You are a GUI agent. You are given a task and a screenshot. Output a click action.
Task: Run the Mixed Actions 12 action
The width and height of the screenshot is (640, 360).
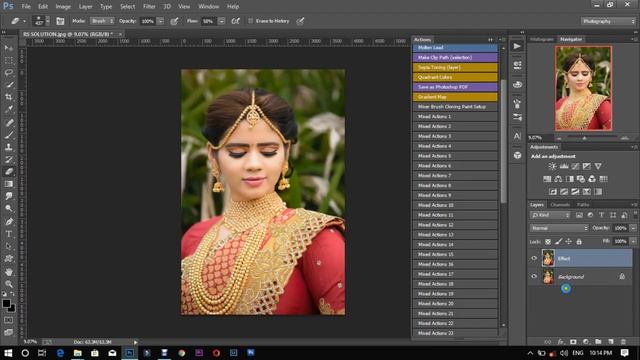tap(455, 225)
